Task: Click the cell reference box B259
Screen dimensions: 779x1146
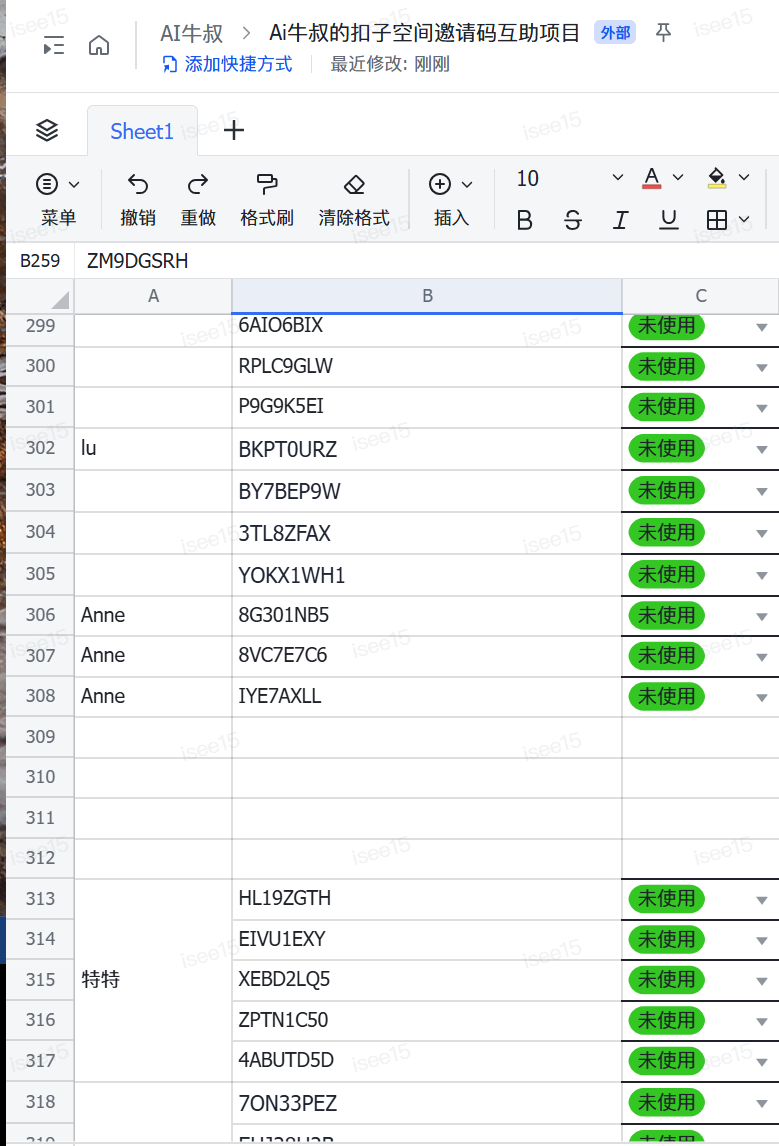Action: click(40, 261)
